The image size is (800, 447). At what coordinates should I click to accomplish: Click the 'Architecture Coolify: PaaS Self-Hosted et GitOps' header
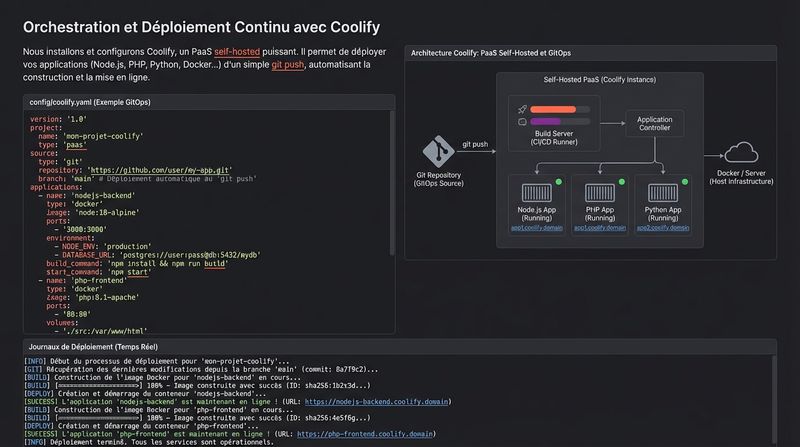tap(590, 53)
